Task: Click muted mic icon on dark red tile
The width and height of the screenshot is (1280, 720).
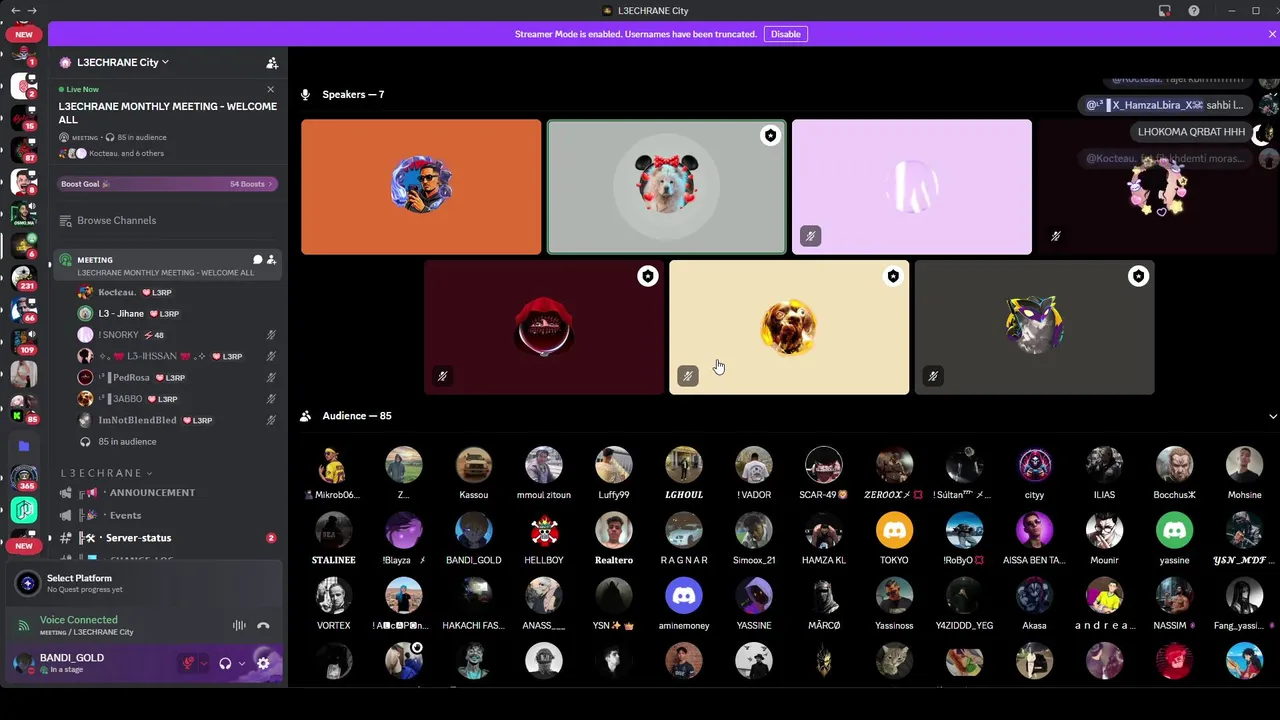Action: [x=442, y=376]
